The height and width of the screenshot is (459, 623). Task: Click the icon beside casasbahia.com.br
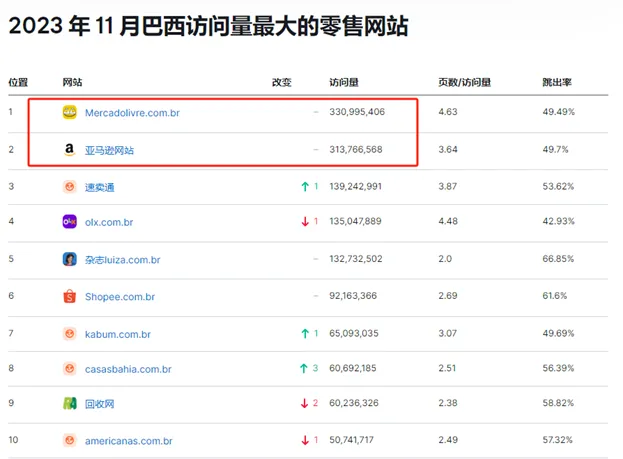[70, 368]
